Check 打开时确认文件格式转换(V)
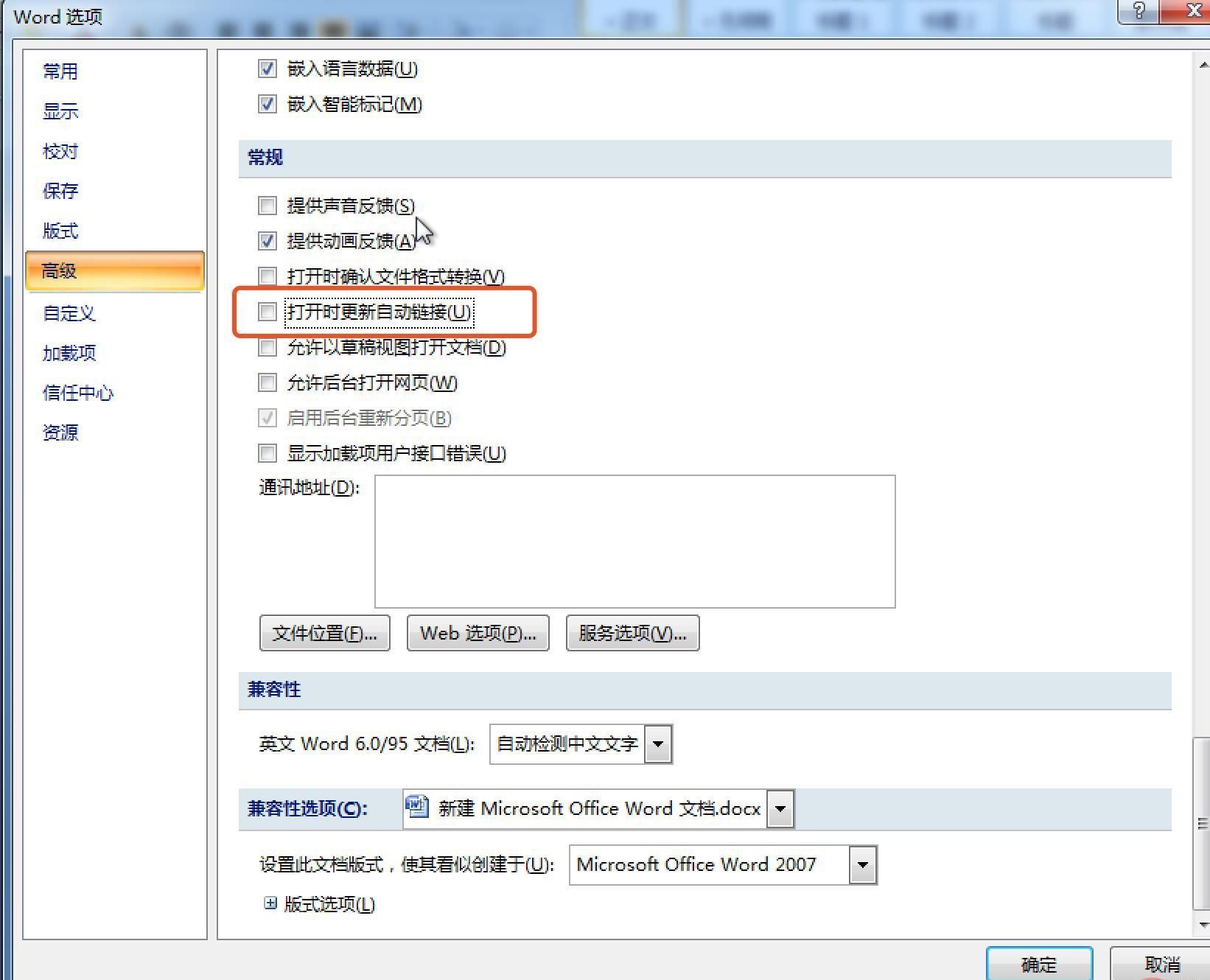Screen dimensions: 1210x980 (267, 276)
